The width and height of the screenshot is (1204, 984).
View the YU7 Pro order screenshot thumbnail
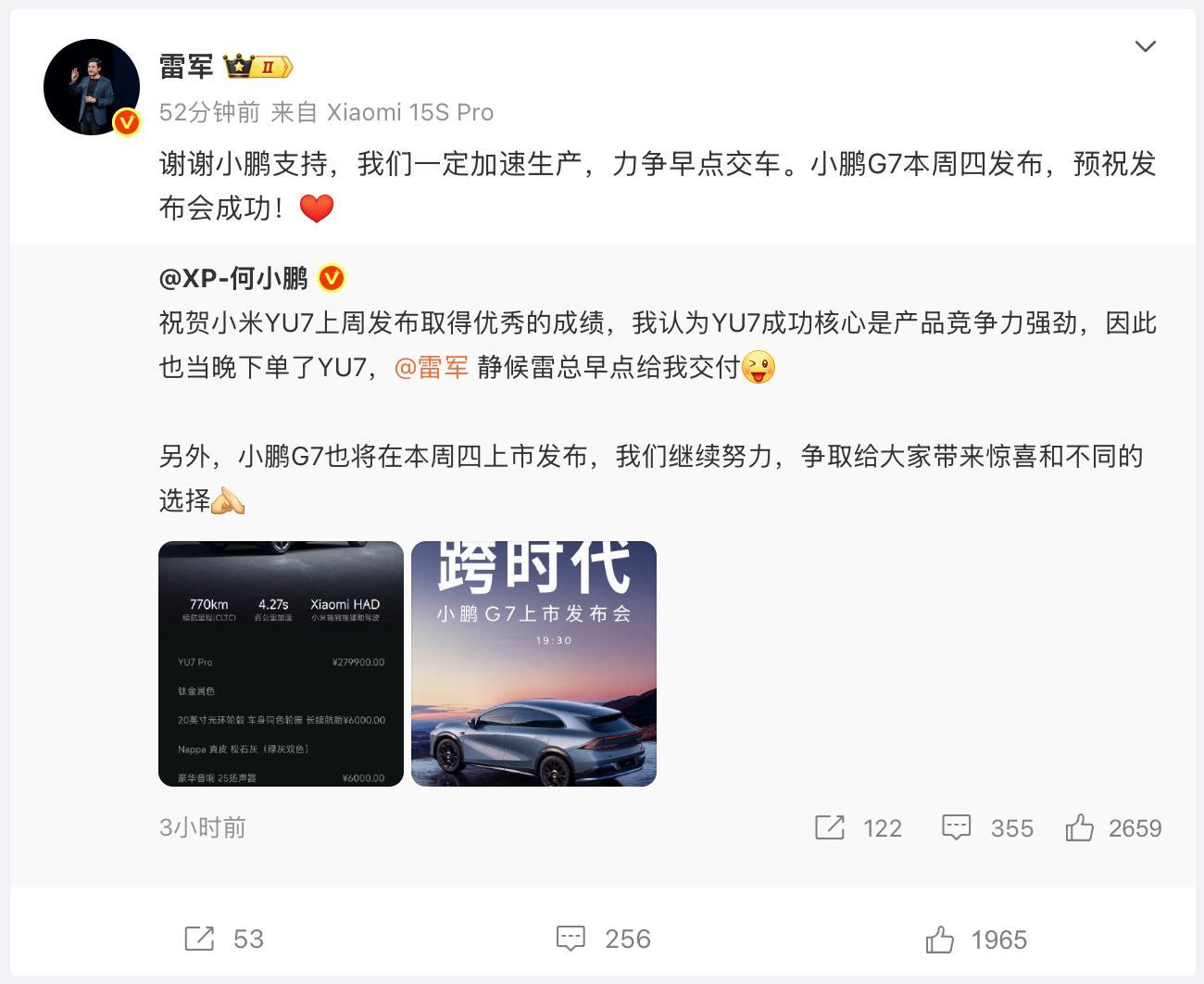coord(282,663)
